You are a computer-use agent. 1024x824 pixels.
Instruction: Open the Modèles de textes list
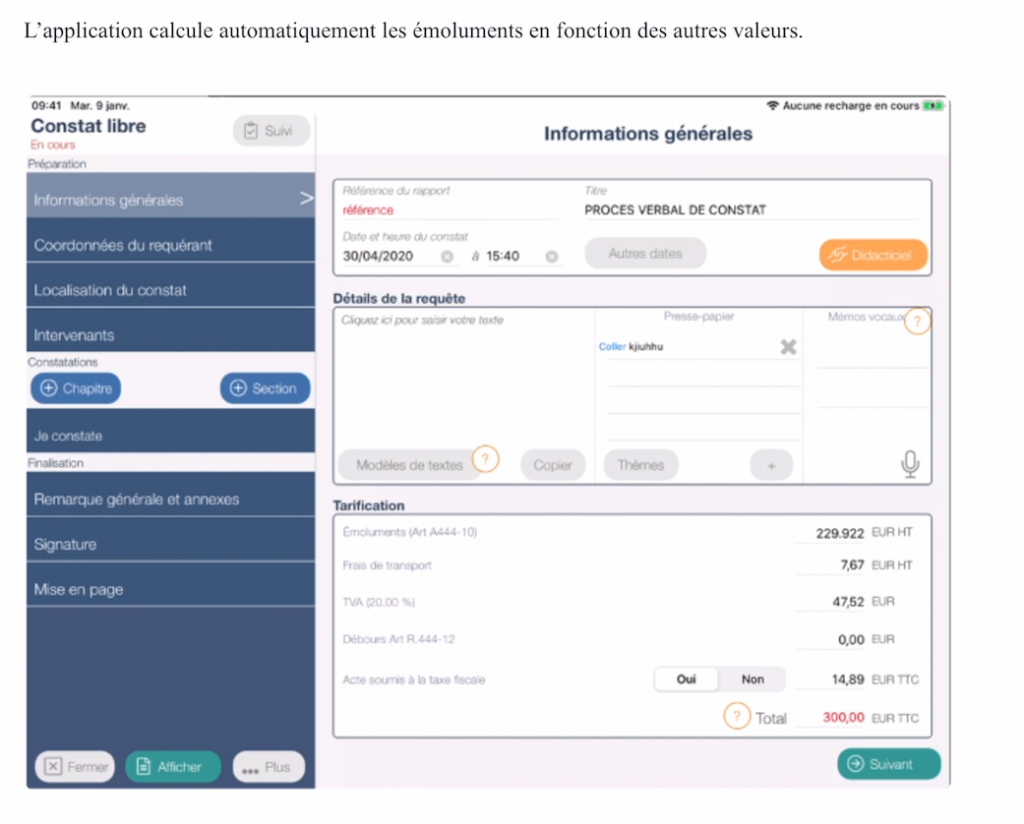409,465
